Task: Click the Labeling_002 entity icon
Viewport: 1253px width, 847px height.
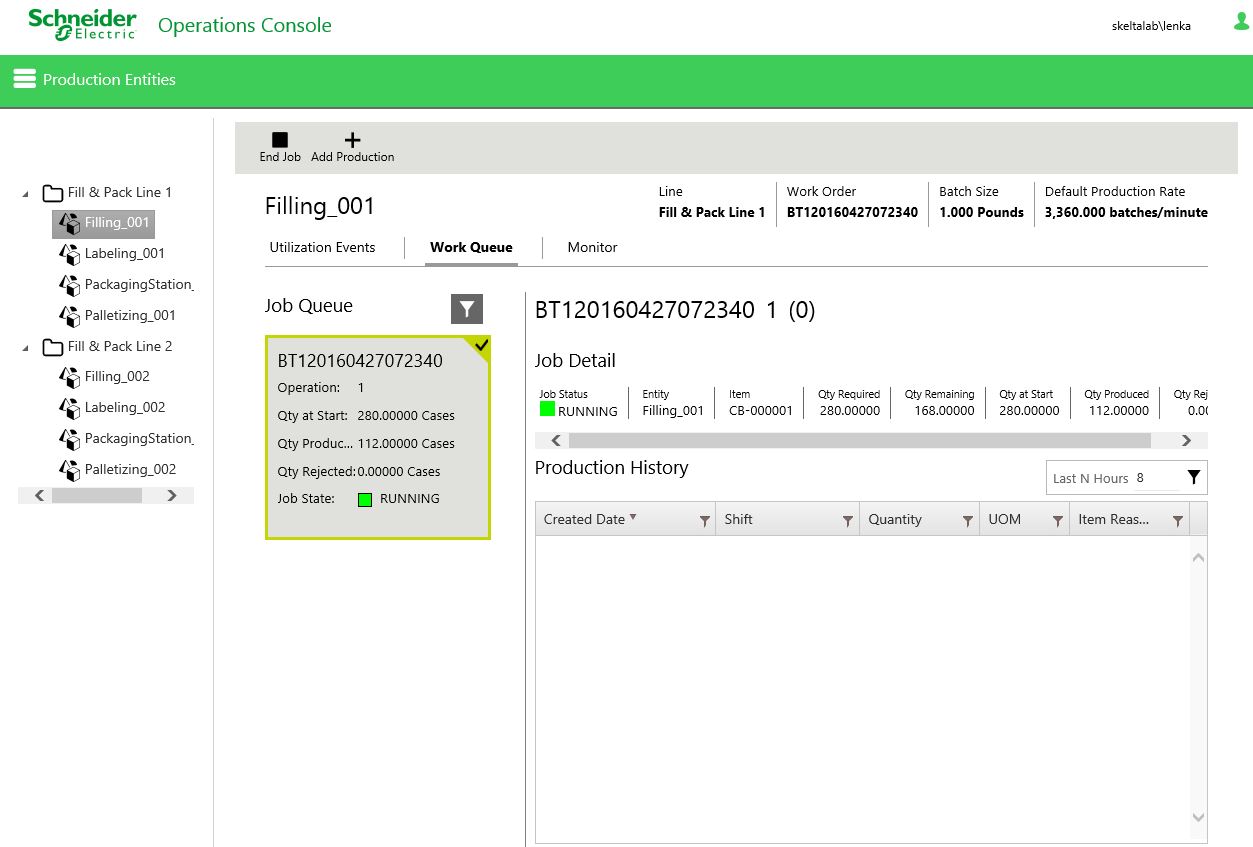Action: click(x=69, y=408)
